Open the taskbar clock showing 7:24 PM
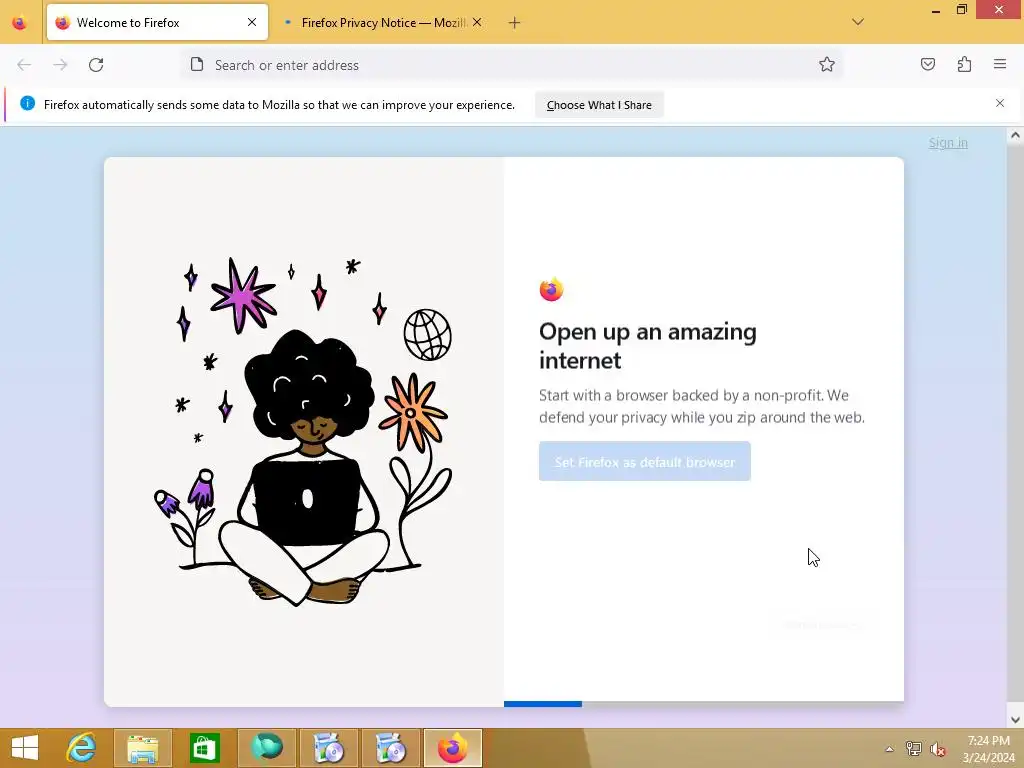Image resolution: width=1024 pixels, height=768 pixels. click(x=989, y=749)
